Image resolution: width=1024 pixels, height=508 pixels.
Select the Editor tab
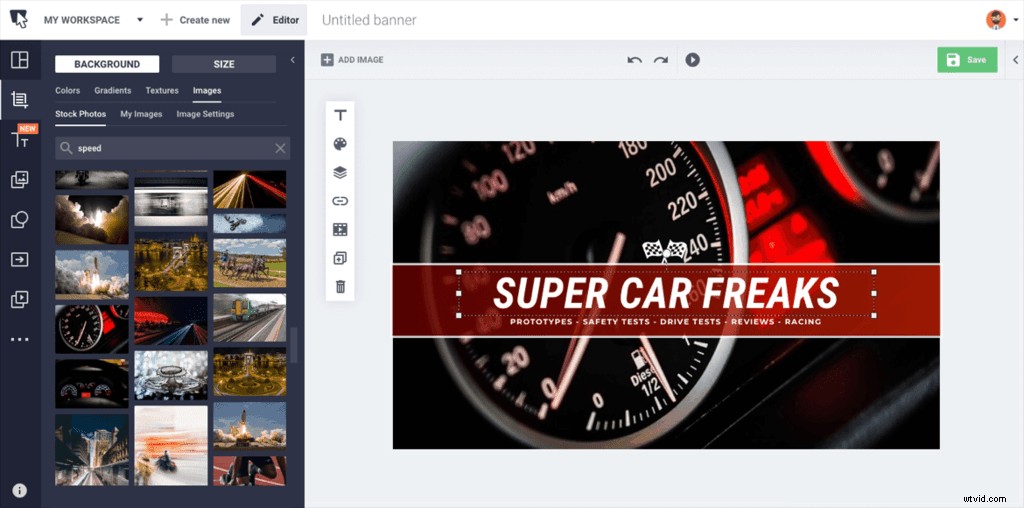pyautogui.click(x=274, y=20)
